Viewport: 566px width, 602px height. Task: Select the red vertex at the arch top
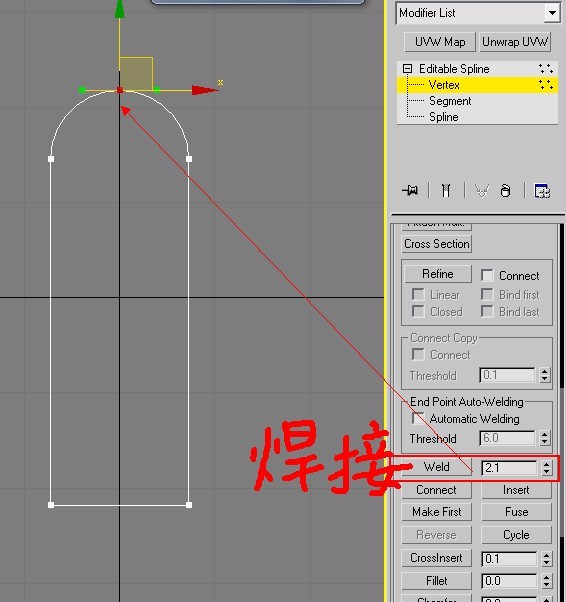[120, 90]
